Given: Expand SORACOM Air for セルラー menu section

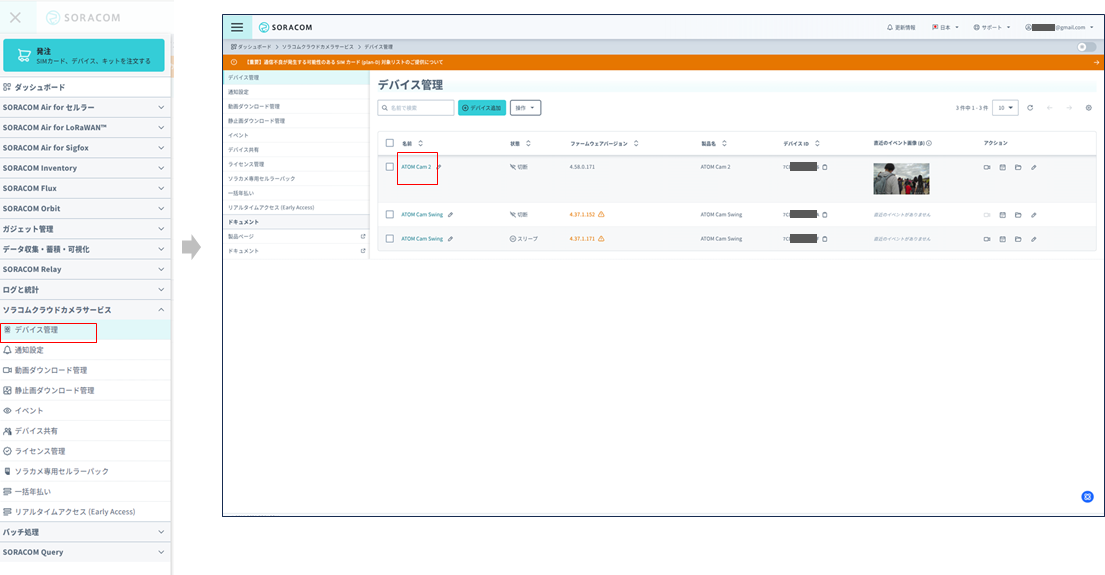Looking at the screenshot, I should point(85,108).
